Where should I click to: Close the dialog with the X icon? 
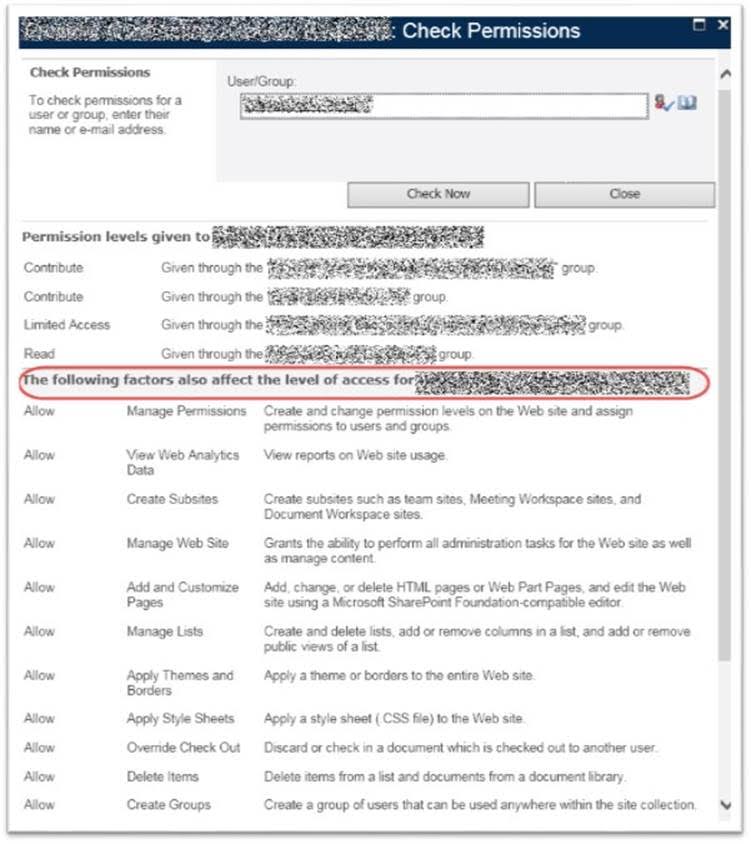coord(723,25)
